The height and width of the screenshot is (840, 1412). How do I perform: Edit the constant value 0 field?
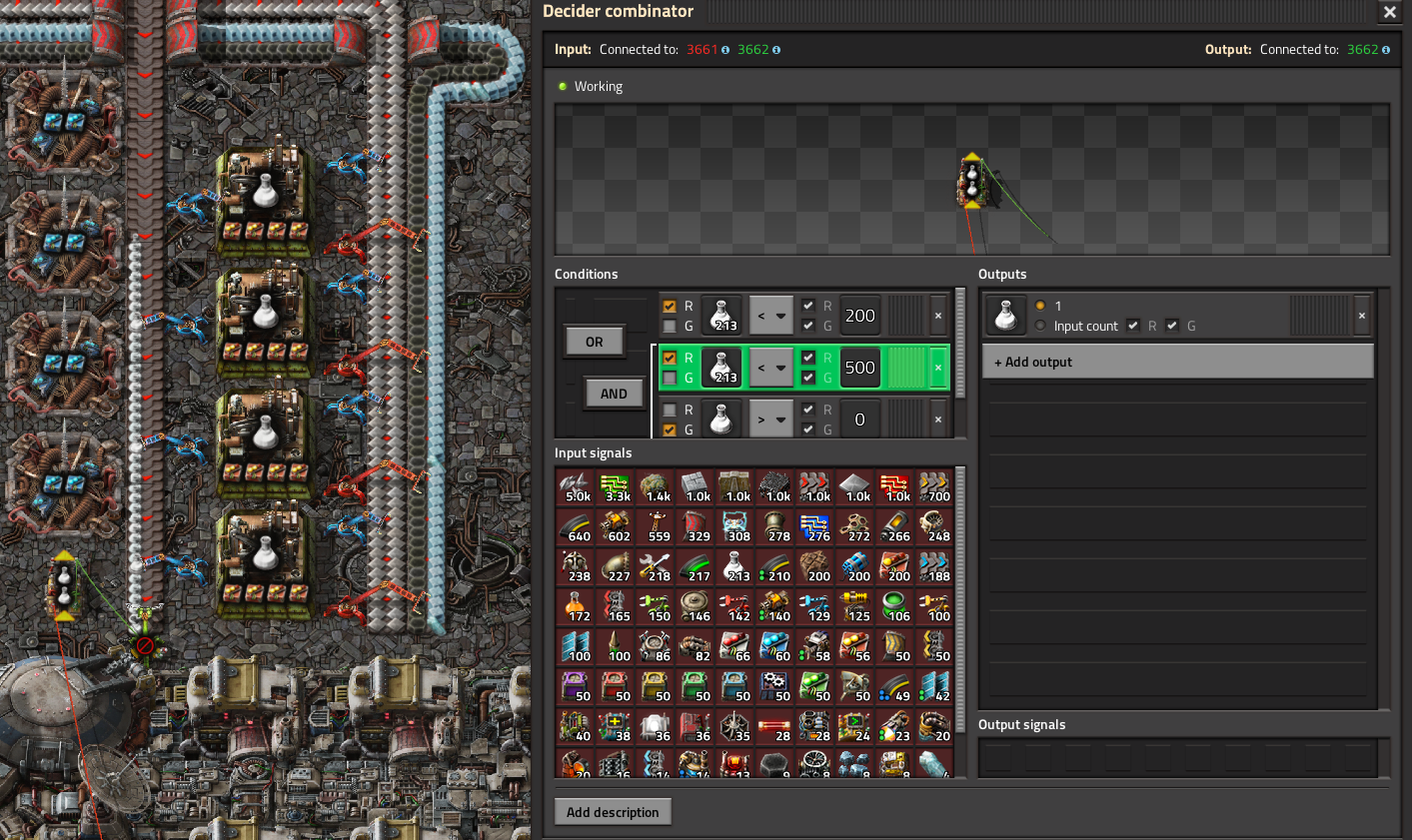(859, 420)
